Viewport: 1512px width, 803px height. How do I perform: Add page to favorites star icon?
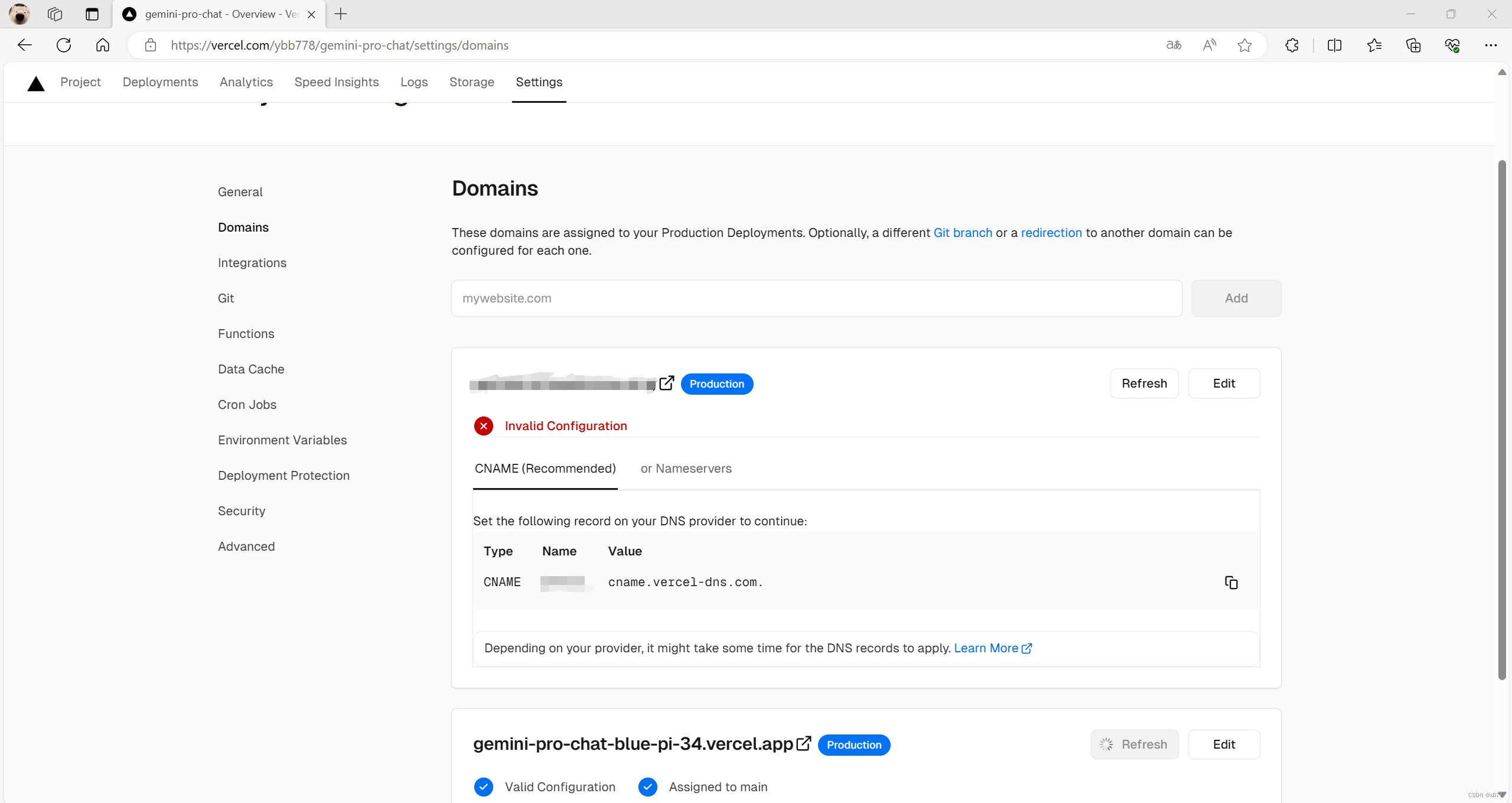tap(1244, 45)
